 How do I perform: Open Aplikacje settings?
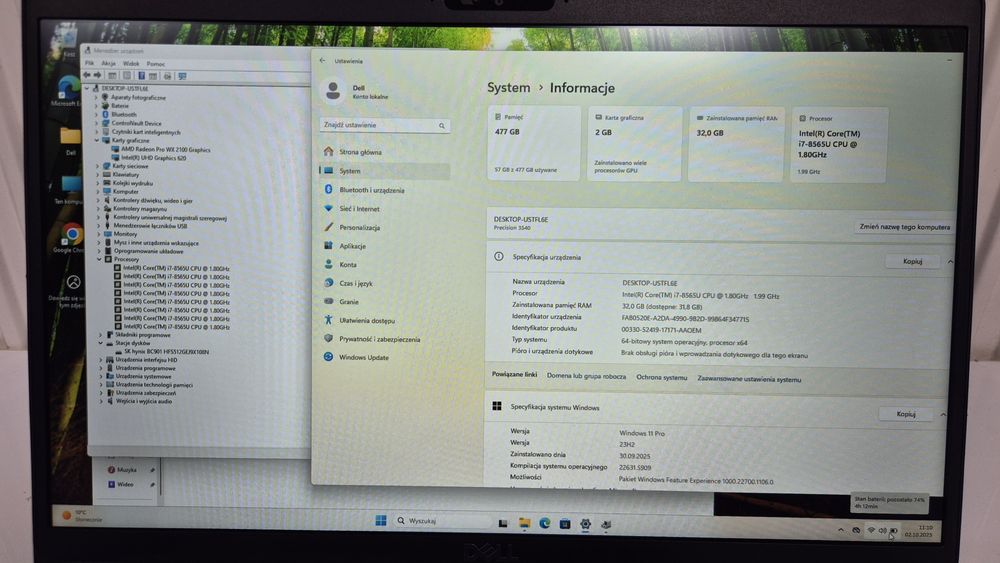click(x=352, y=246)
